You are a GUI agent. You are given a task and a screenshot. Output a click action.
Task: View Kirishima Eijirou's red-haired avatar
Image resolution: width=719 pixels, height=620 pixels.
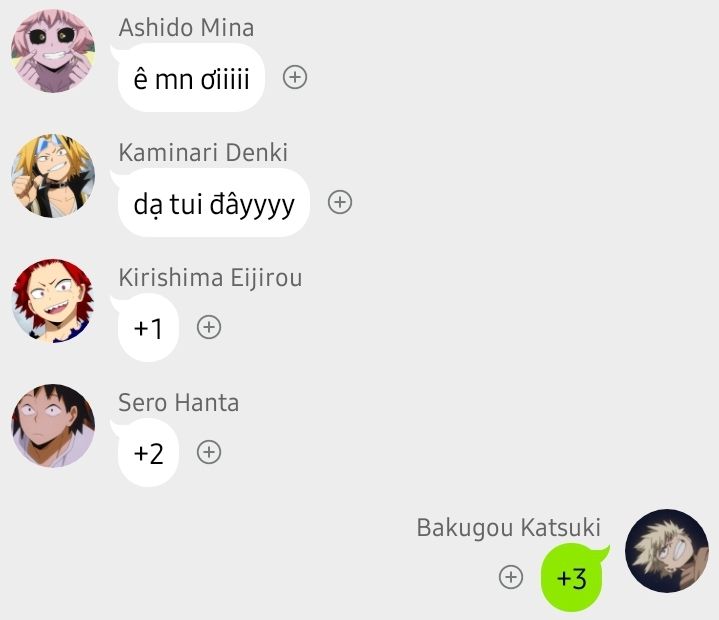(x=53, y=301)
